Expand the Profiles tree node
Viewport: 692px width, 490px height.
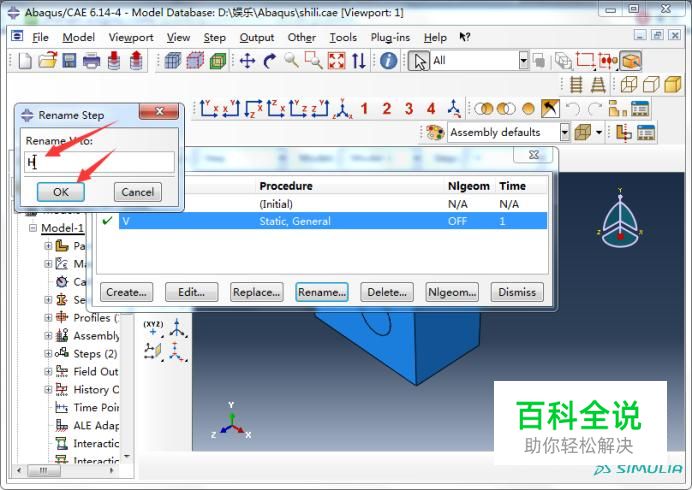[x=48, y=317]
